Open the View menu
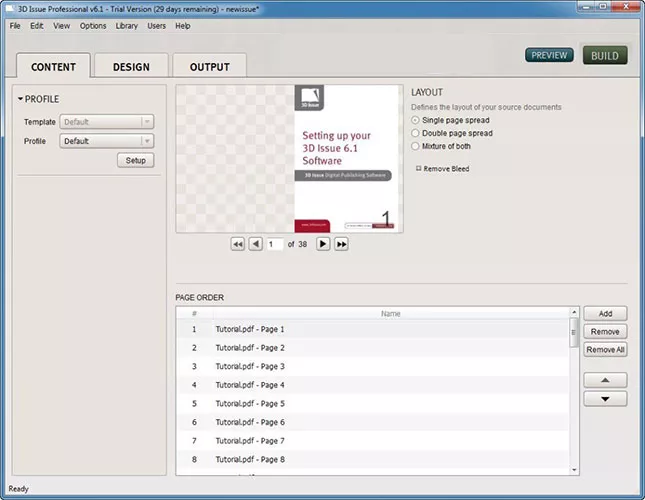The height and width of the screenshot is (500, 645). pos(61,26)
